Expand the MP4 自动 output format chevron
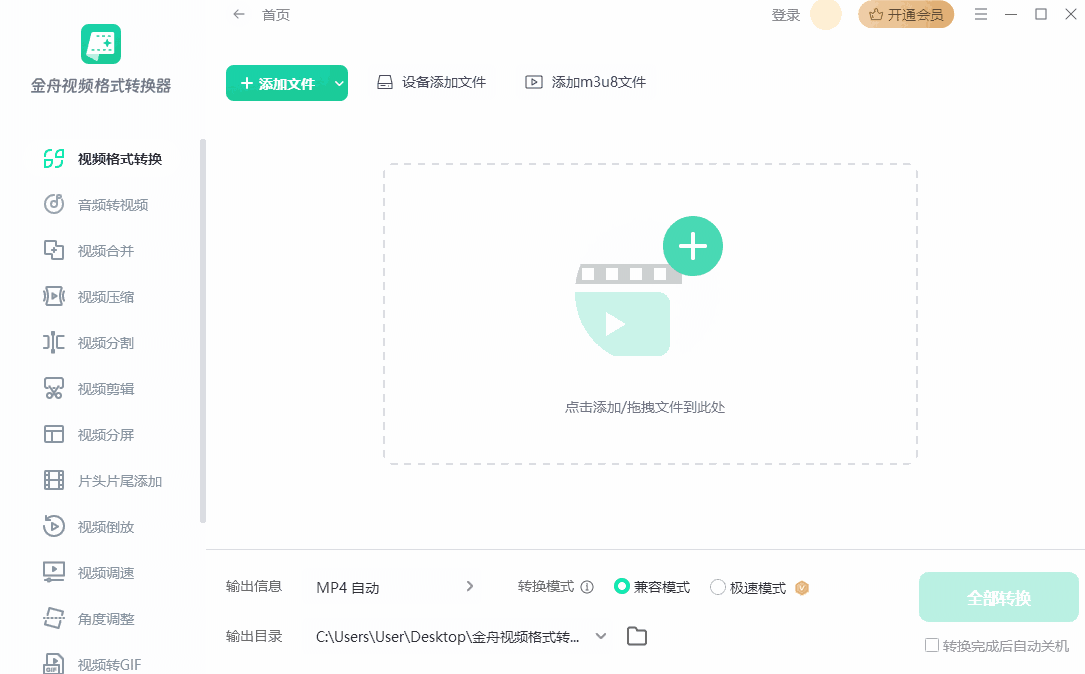 pos(470,586)
